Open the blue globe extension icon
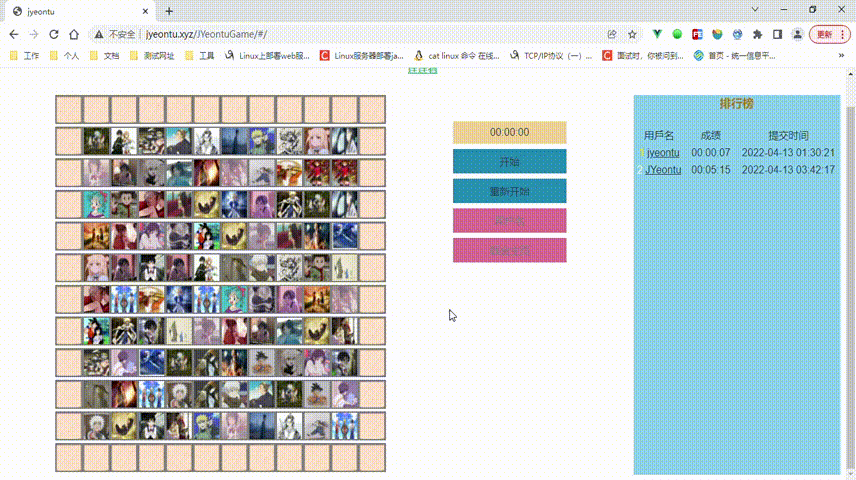The width and height of the screenshot is (856, 480). tap(738, 34)
